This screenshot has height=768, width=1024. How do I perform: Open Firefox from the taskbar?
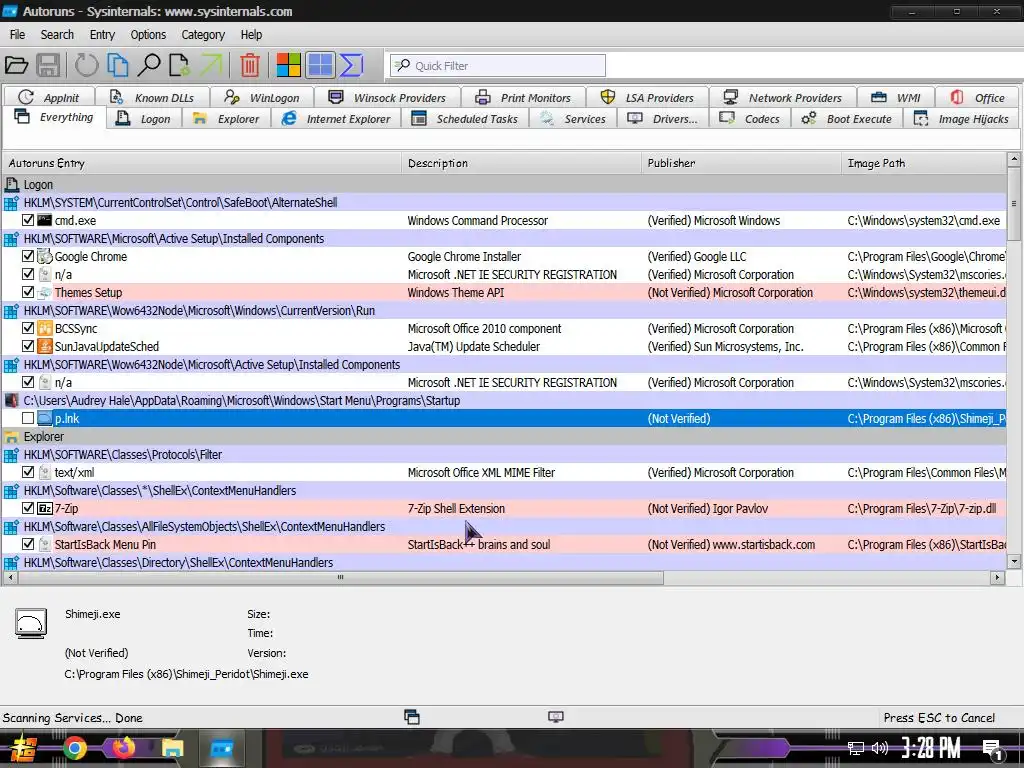tap(123, 748)
